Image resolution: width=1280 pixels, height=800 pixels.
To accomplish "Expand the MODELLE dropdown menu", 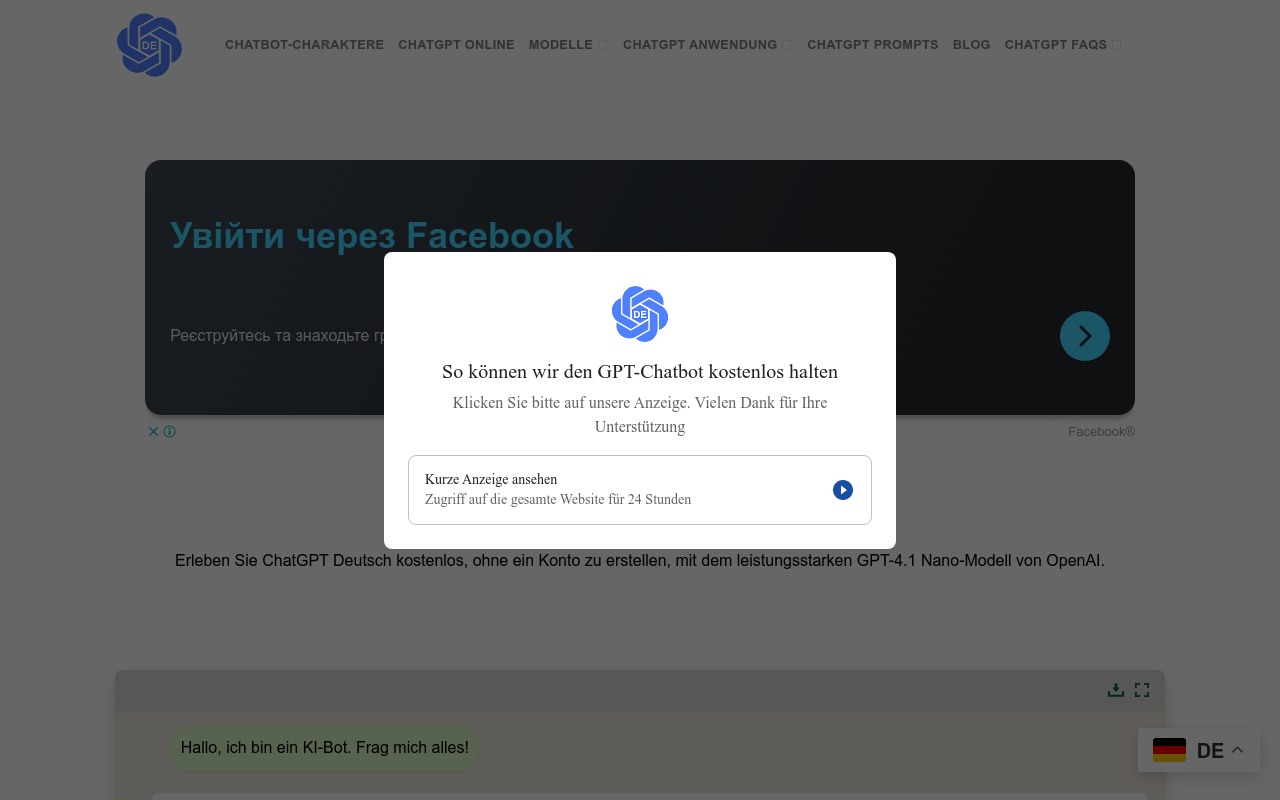I will click(568, 45).
